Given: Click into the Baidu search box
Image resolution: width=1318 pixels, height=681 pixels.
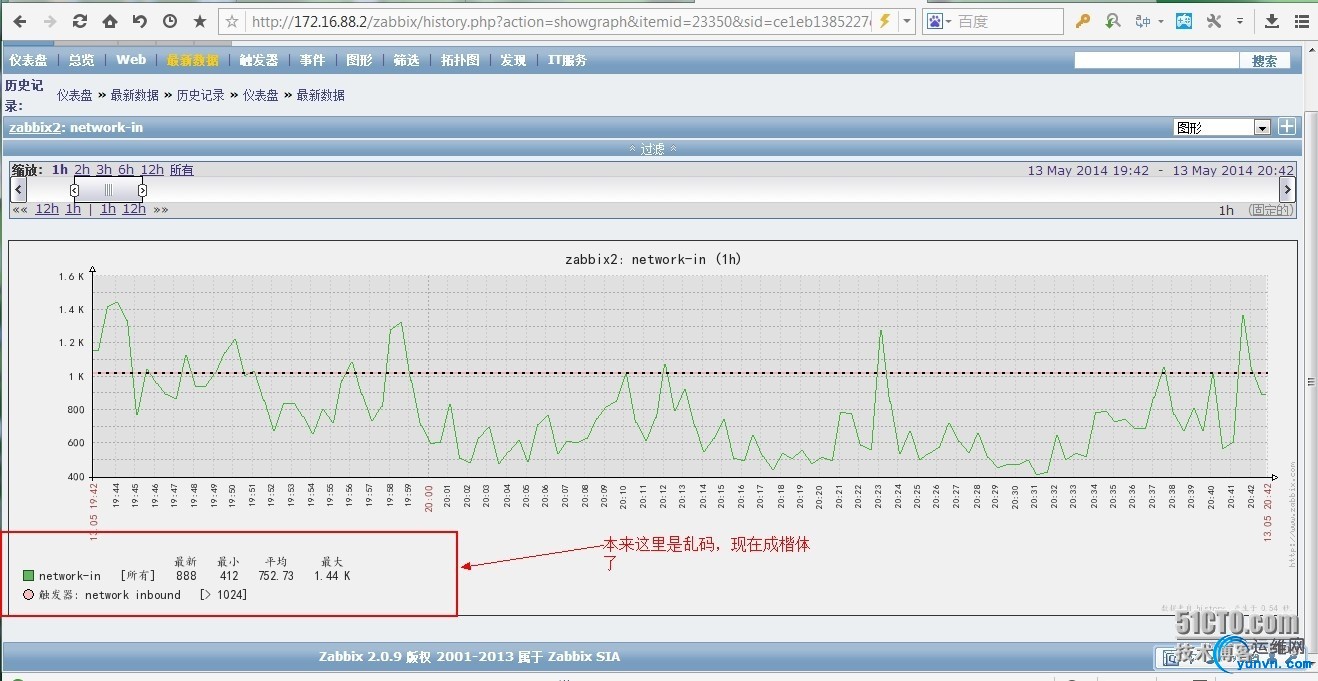Looking at the screenshot, I should pyautogui.click(x=1008, y=21).
